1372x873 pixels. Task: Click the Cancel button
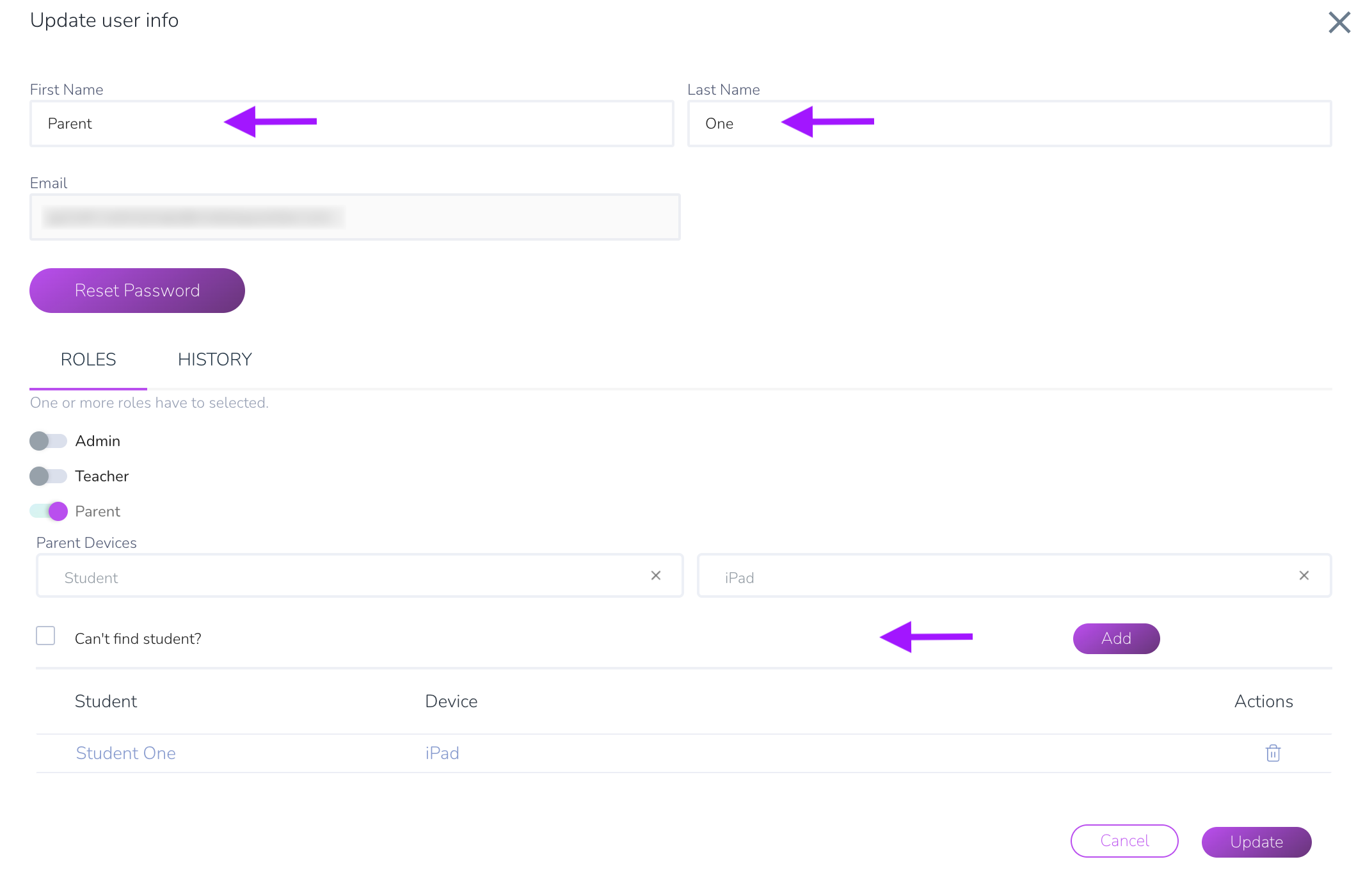pyautogui.click(x=1124, y=841)
